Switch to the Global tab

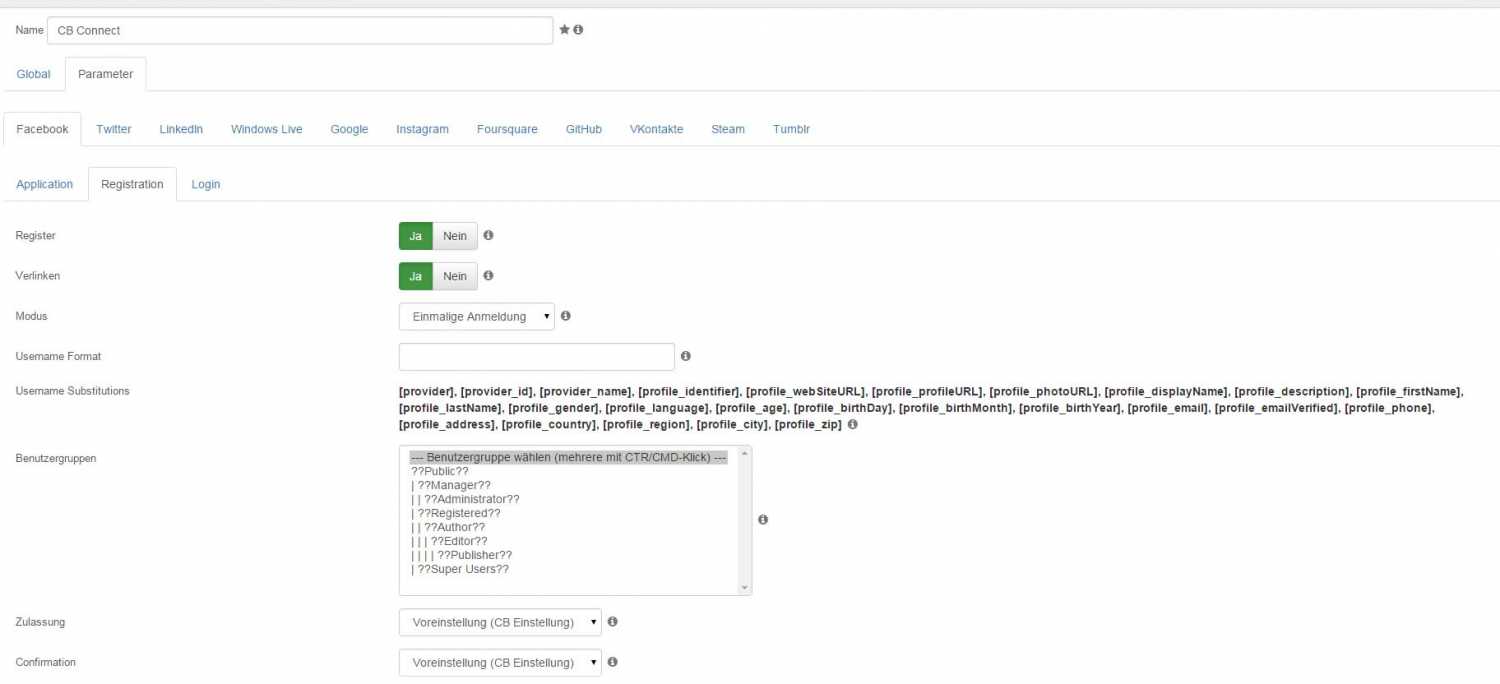click(x=33, y=74)
